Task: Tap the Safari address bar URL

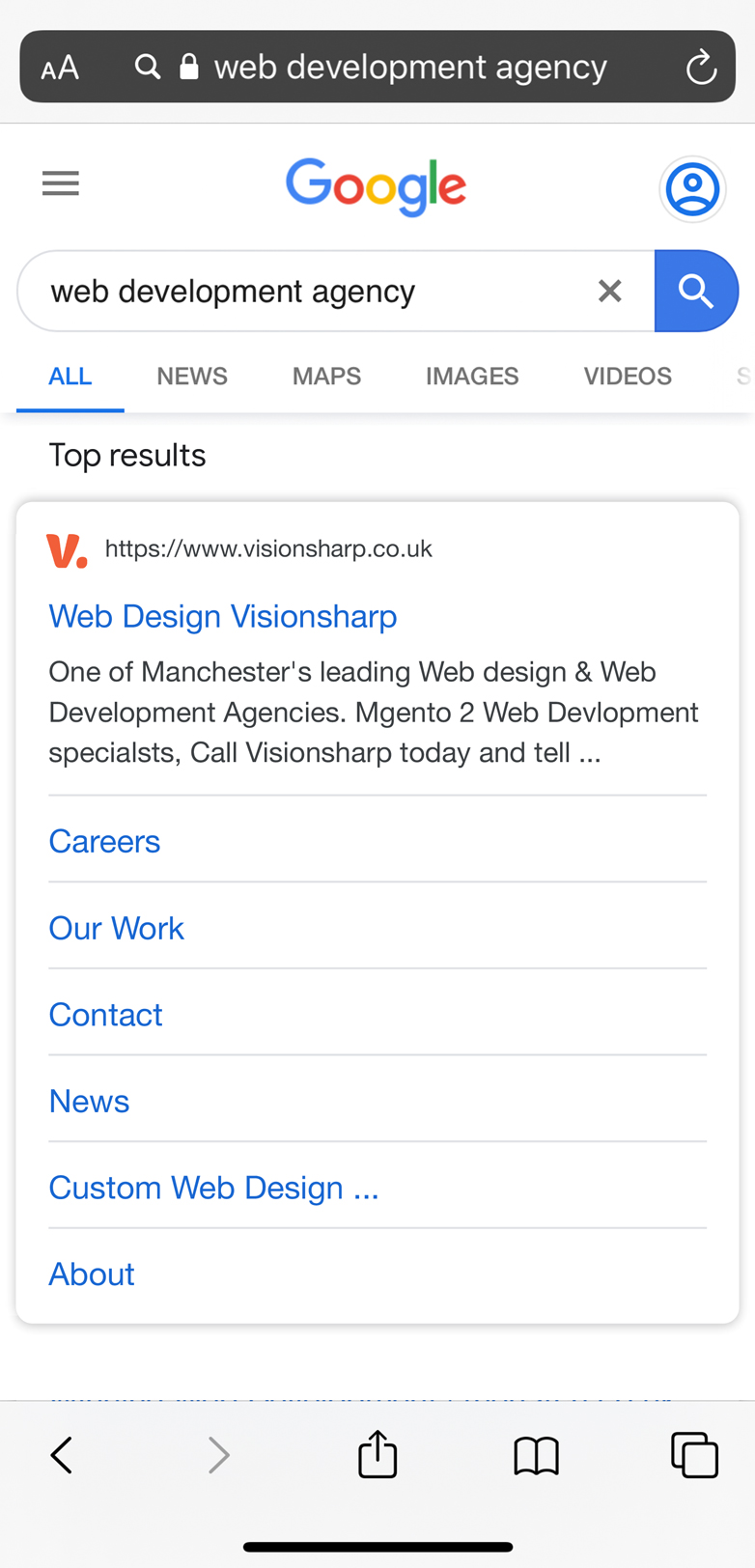Action: [410, 67]
